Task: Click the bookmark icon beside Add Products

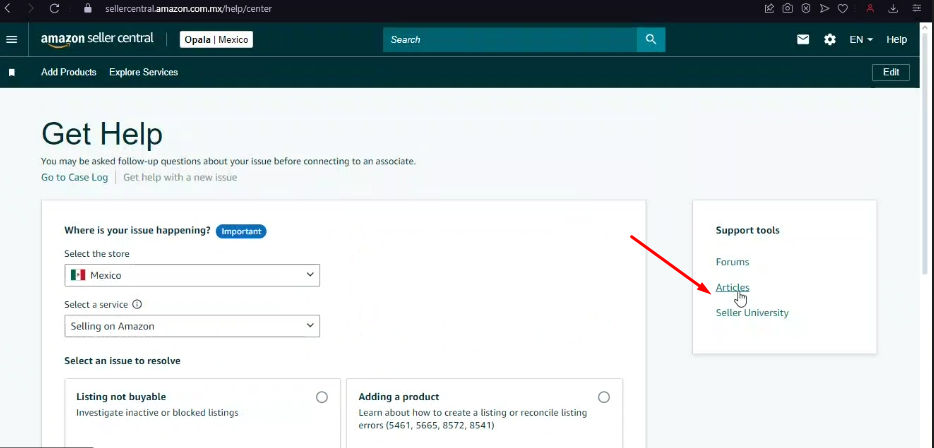Action: coord(11,72)
